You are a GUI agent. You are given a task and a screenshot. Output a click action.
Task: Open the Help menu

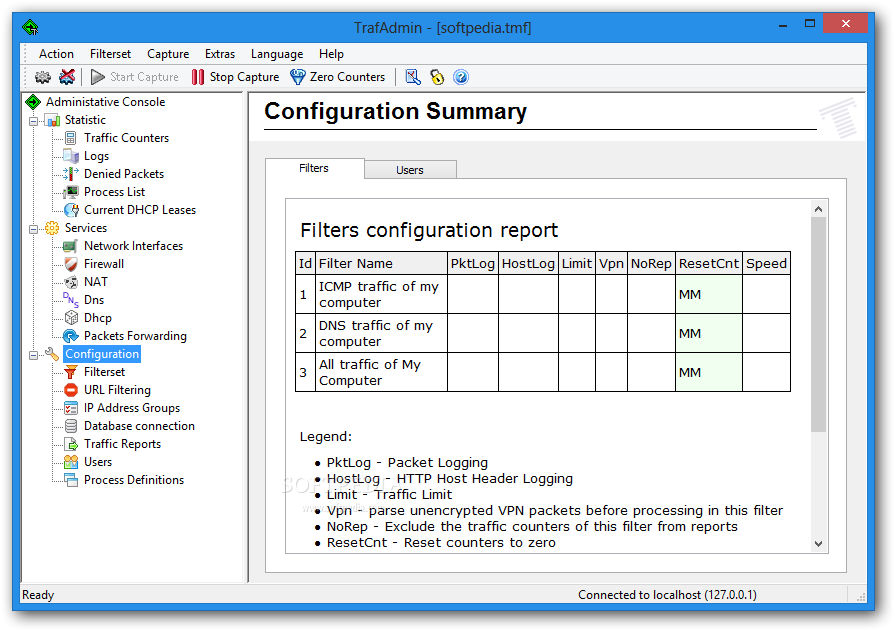tap(331, 54)
